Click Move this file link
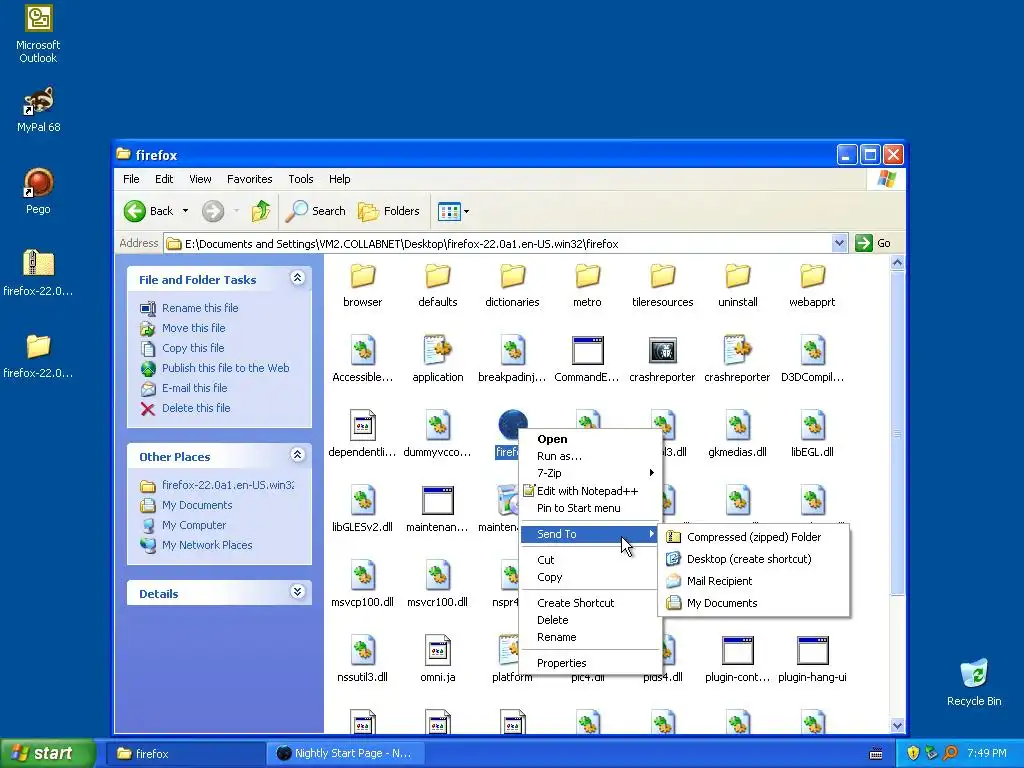This screenshot has width=1024, height=768. 193,328
